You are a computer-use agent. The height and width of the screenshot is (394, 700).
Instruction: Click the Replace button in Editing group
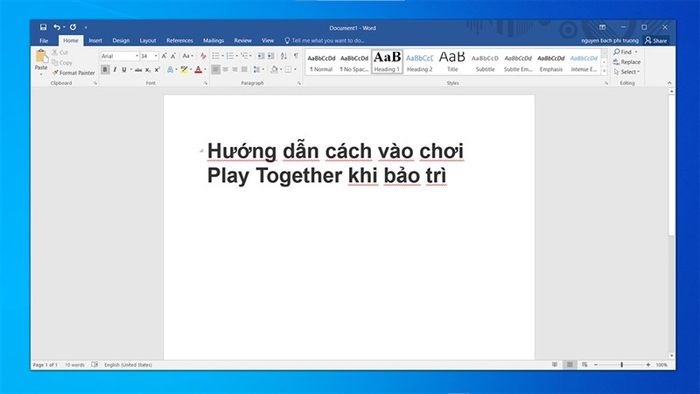tap(627, 62)
